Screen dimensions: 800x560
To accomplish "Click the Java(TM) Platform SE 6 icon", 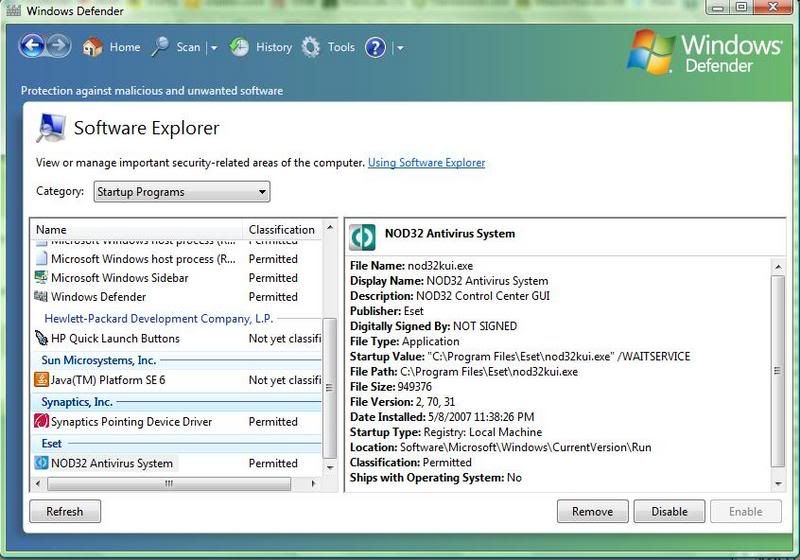I will 41,379.
